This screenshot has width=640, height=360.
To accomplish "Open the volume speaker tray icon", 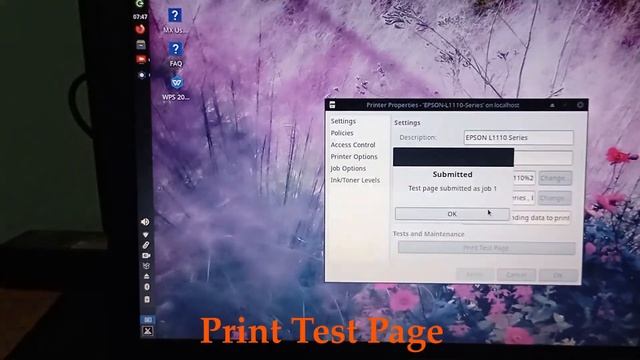I will point(145,222).
